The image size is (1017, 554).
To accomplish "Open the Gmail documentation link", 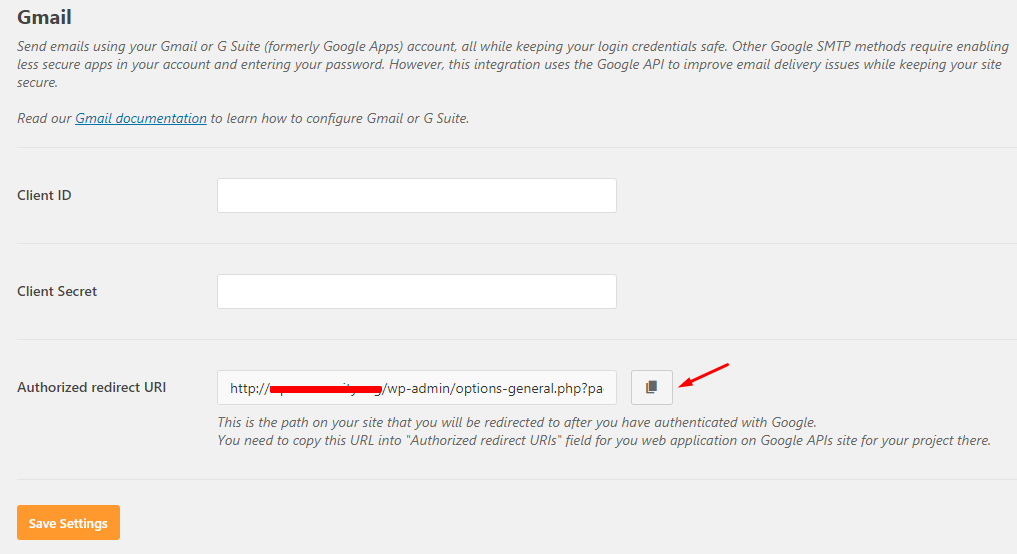I will [141, 118].
